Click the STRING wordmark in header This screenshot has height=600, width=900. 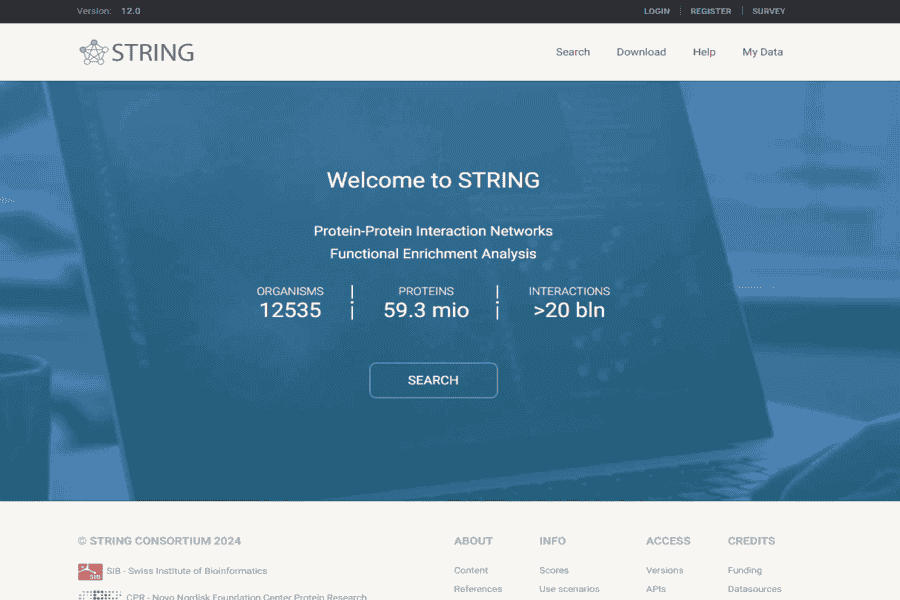coord(153,53)
